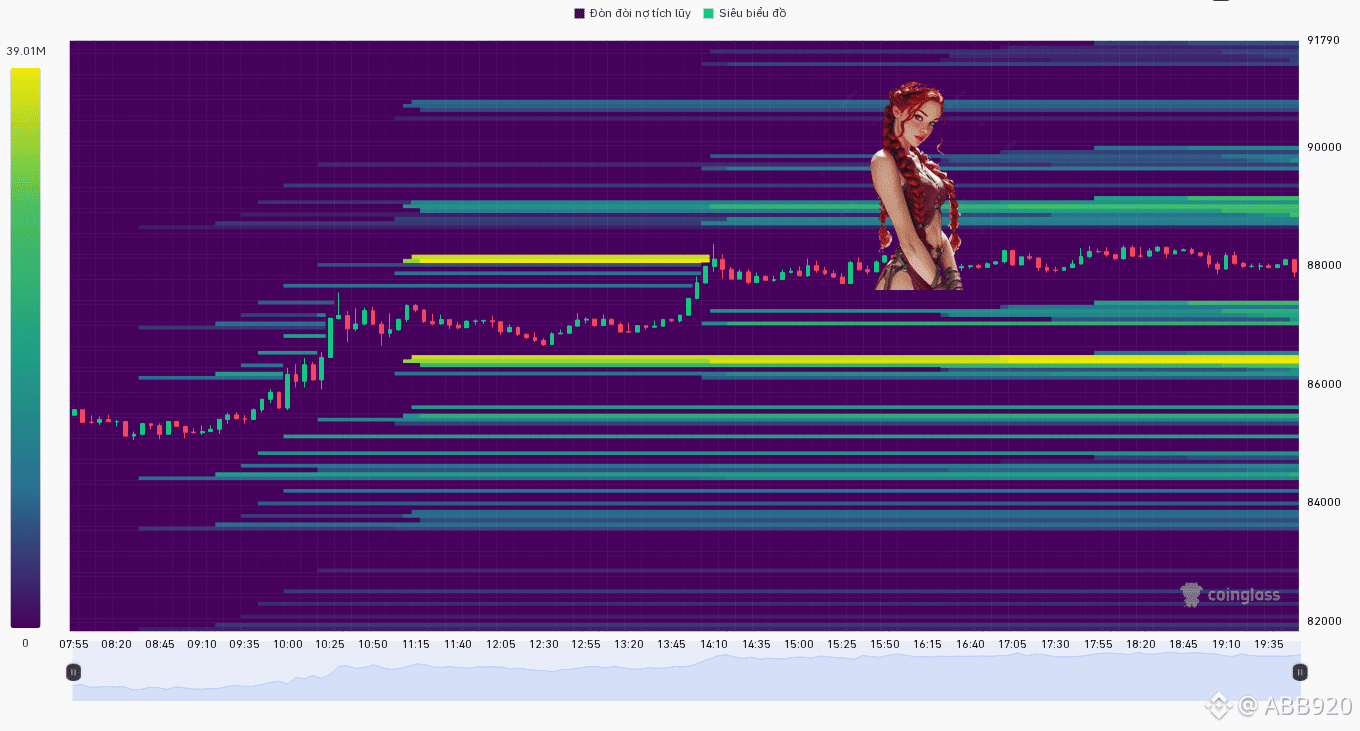
Task: Click the yellow-to-purple color scale bar
Action: pos(25,348)
